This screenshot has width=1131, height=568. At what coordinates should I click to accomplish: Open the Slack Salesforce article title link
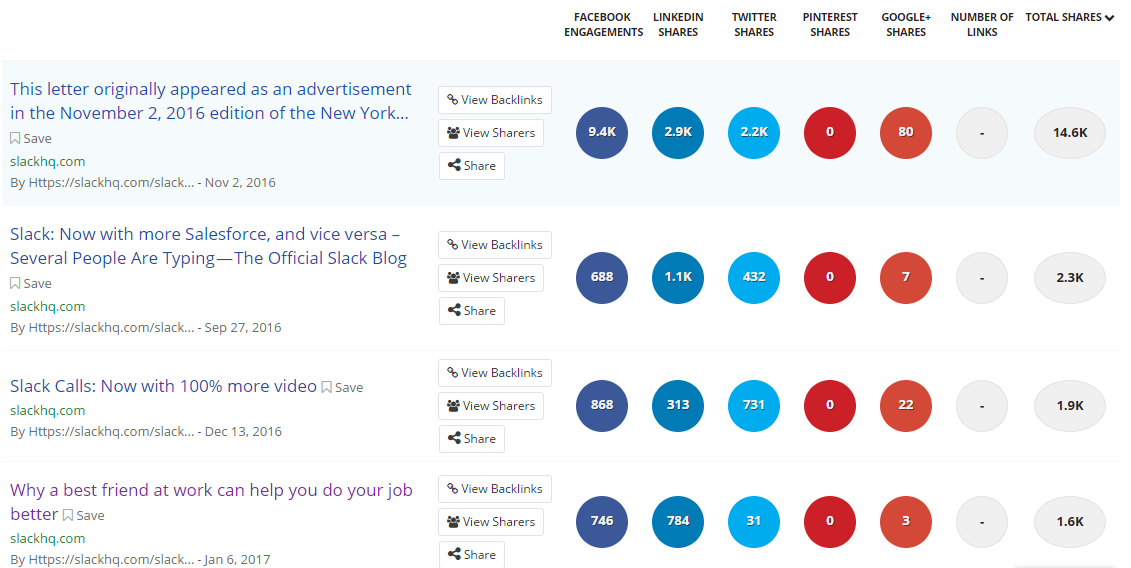click(208, 246)
